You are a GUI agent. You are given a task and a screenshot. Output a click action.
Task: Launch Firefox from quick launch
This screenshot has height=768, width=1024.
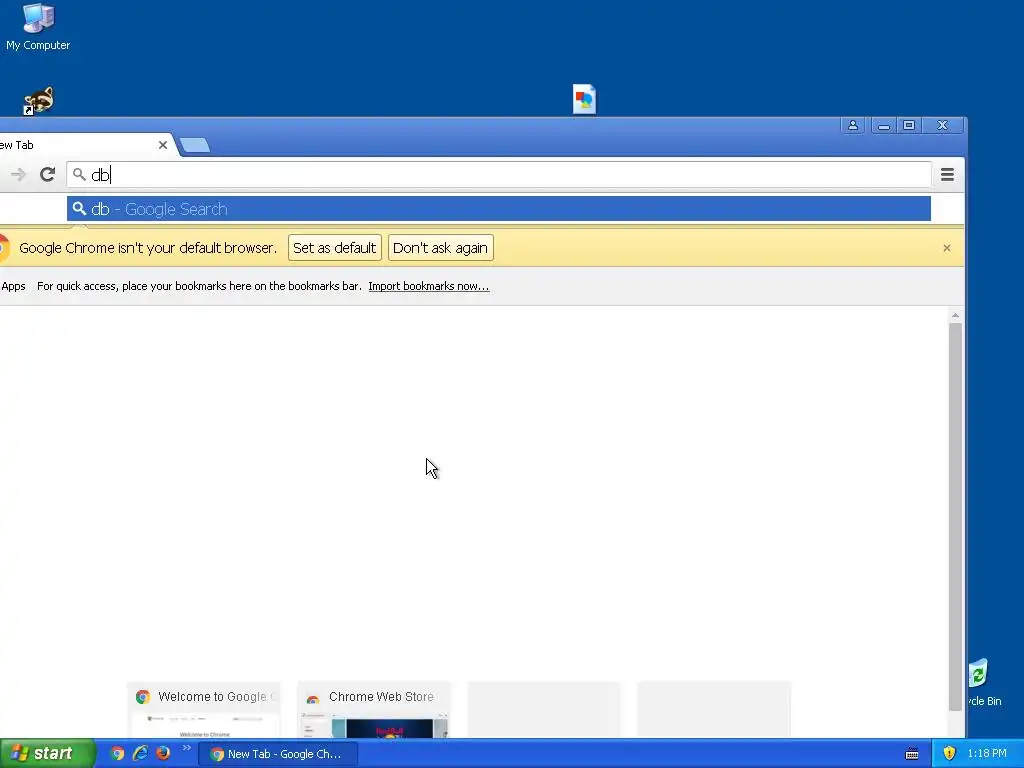click(x=163, y=753)
